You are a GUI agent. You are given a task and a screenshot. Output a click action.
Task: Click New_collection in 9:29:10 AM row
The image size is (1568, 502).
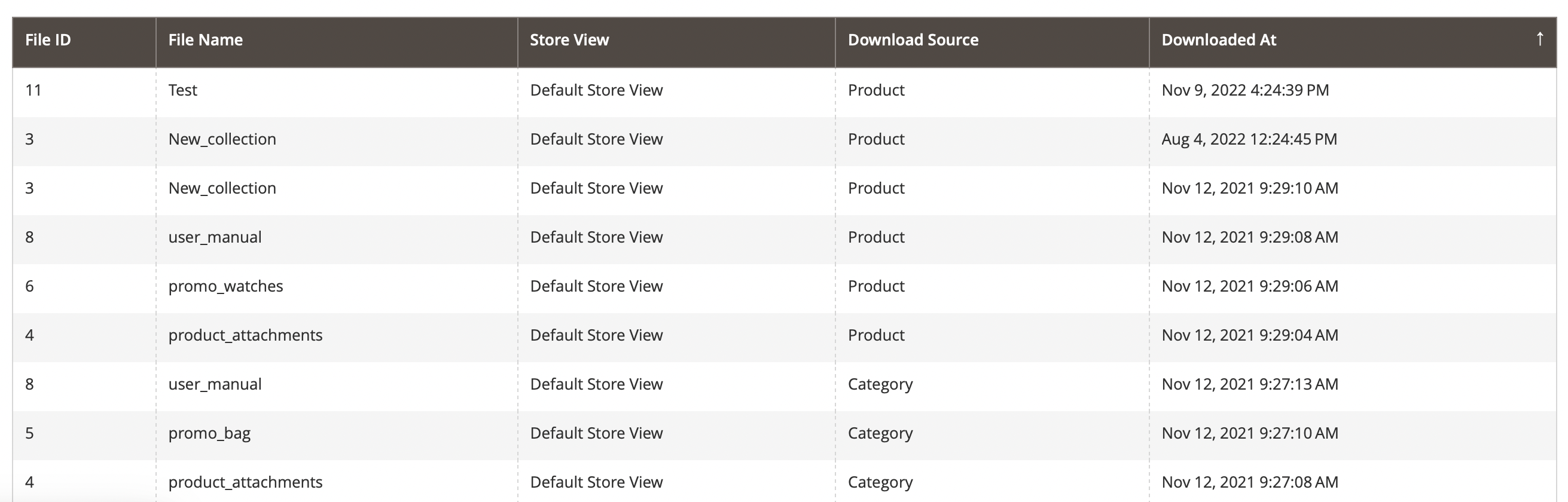222,188
